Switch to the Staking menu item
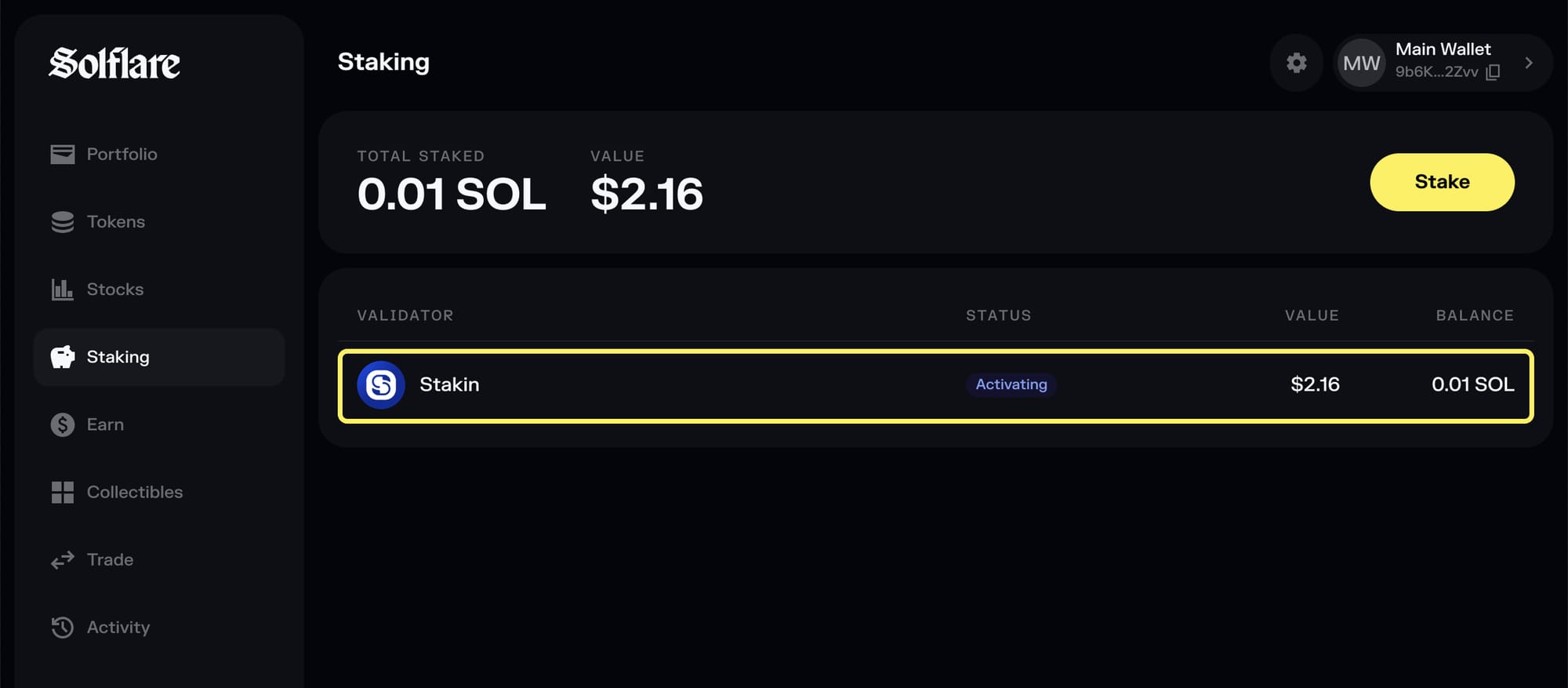 pos(118,357)
